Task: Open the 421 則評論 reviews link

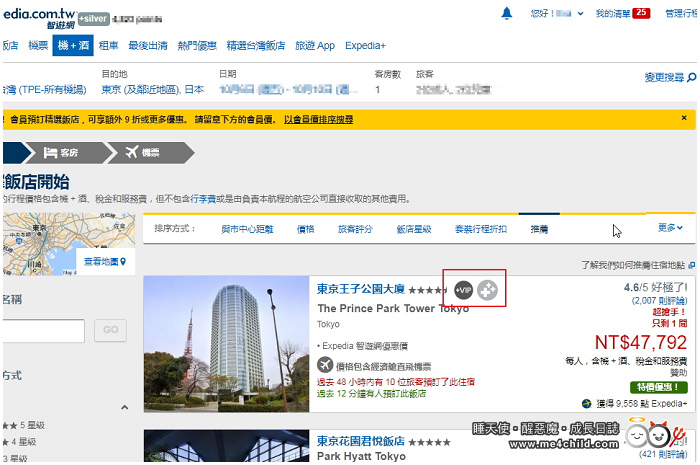Action: tap(663, 454)
